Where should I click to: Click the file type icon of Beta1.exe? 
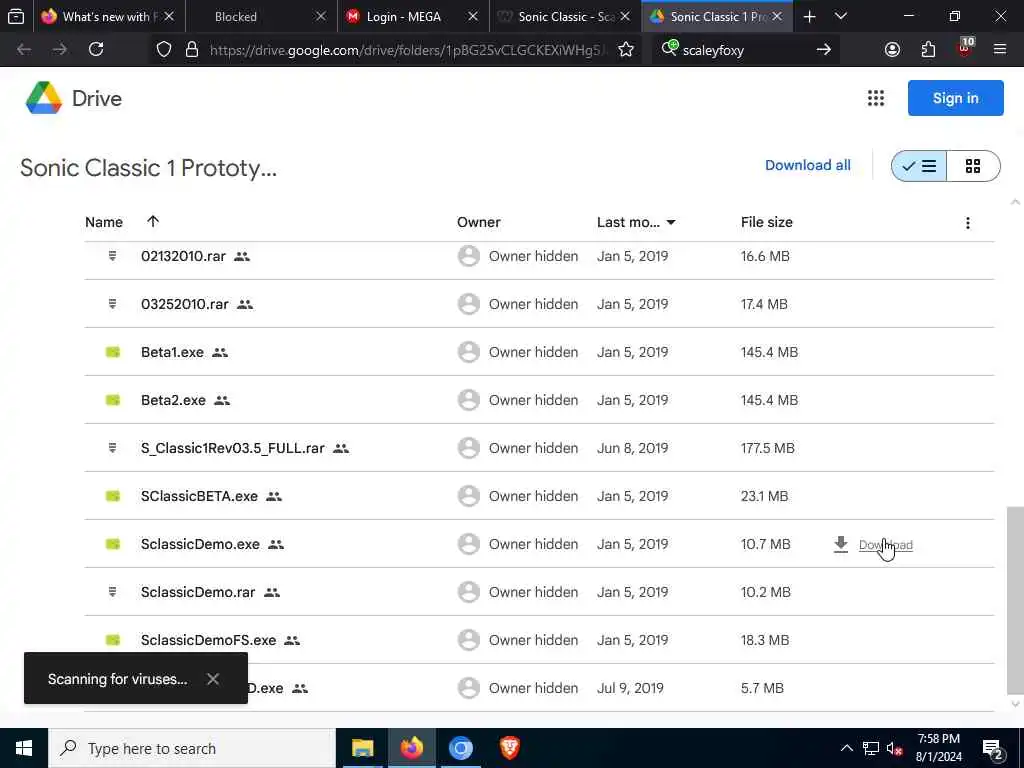(x=112, y=352)
